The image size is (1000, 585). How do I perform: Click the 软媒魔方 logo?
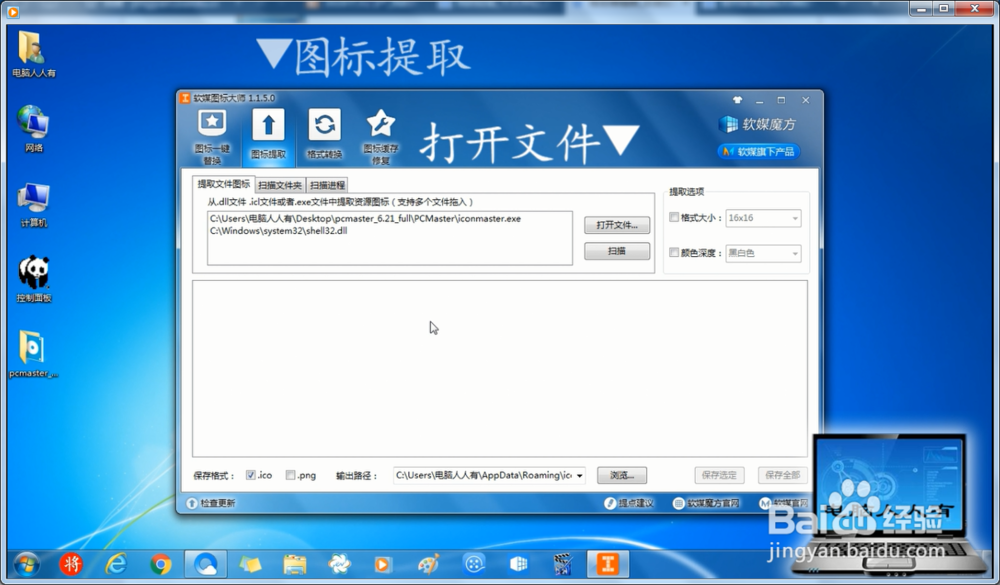[x=758, y=124]
